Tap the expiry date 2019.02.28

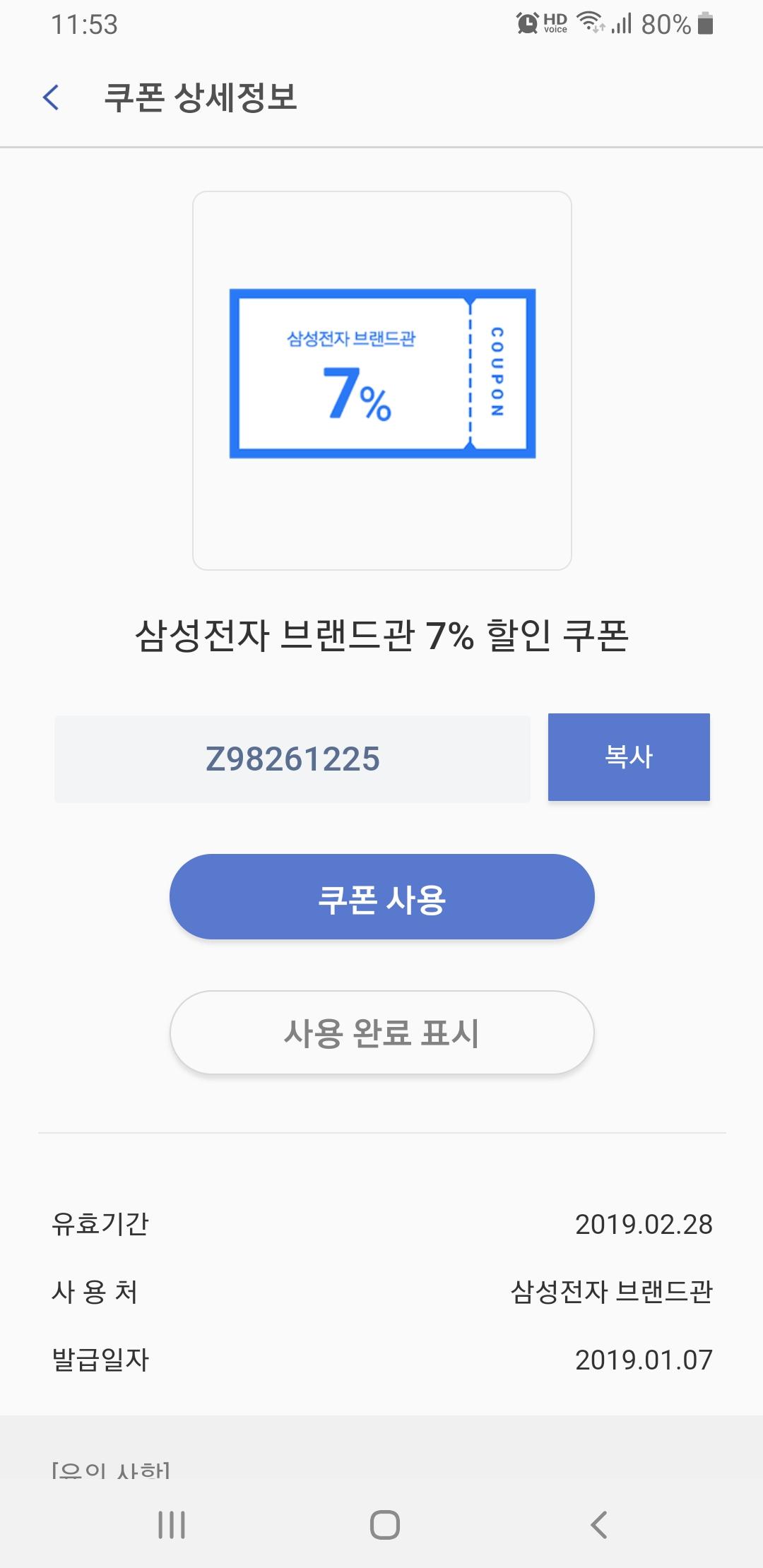pyautogui.click(x=644, y=1225)
